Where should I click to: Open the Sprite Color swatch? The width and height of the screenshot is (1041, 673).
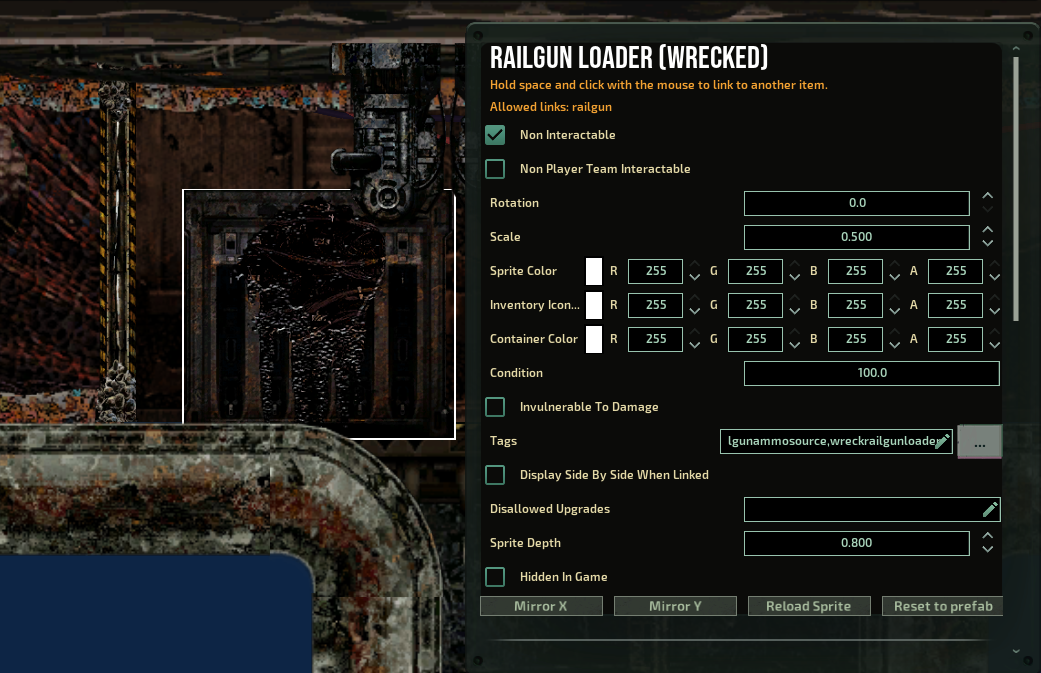click(596, 271)
